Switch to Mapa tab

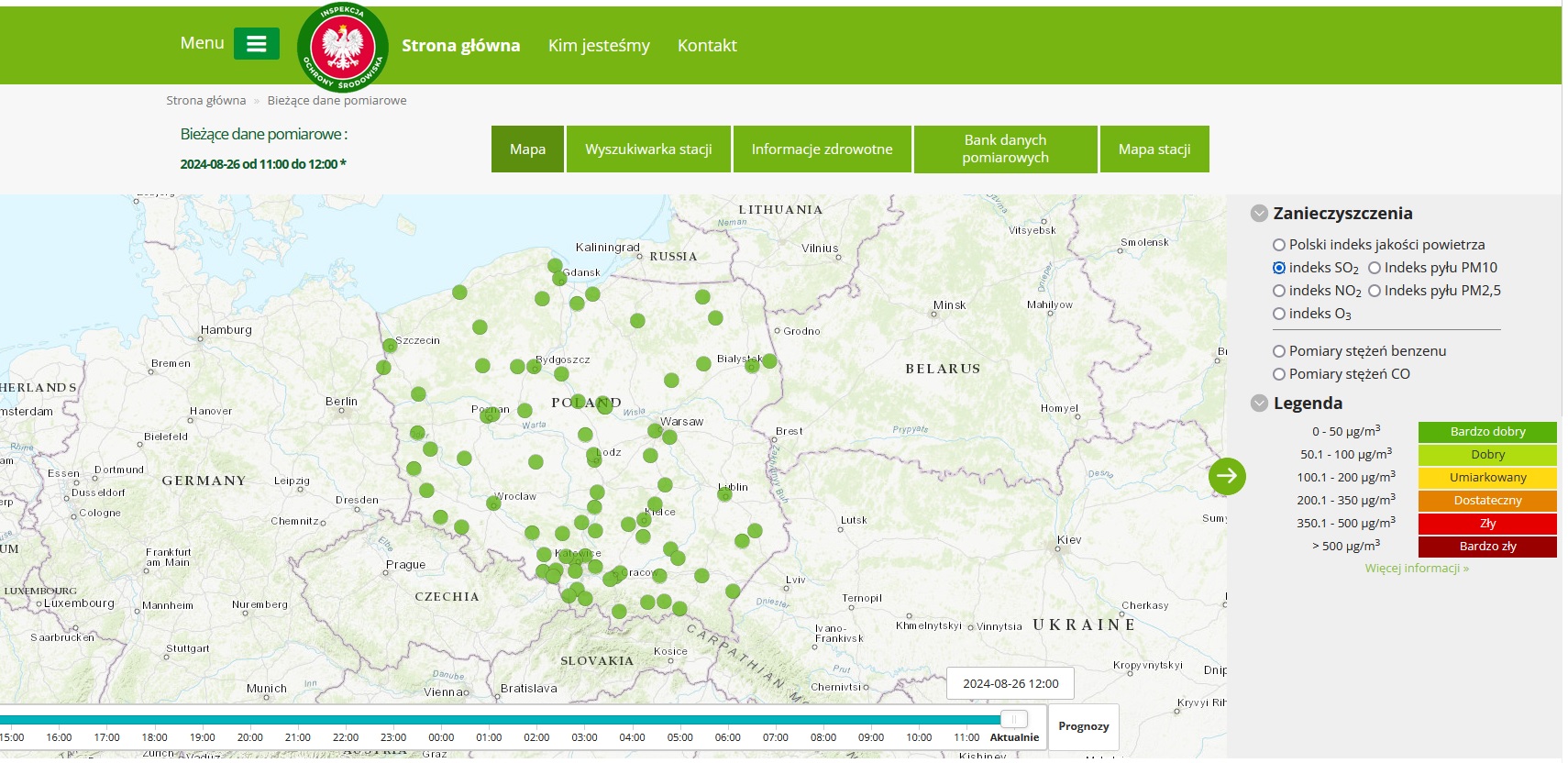[x=527, y=149]
